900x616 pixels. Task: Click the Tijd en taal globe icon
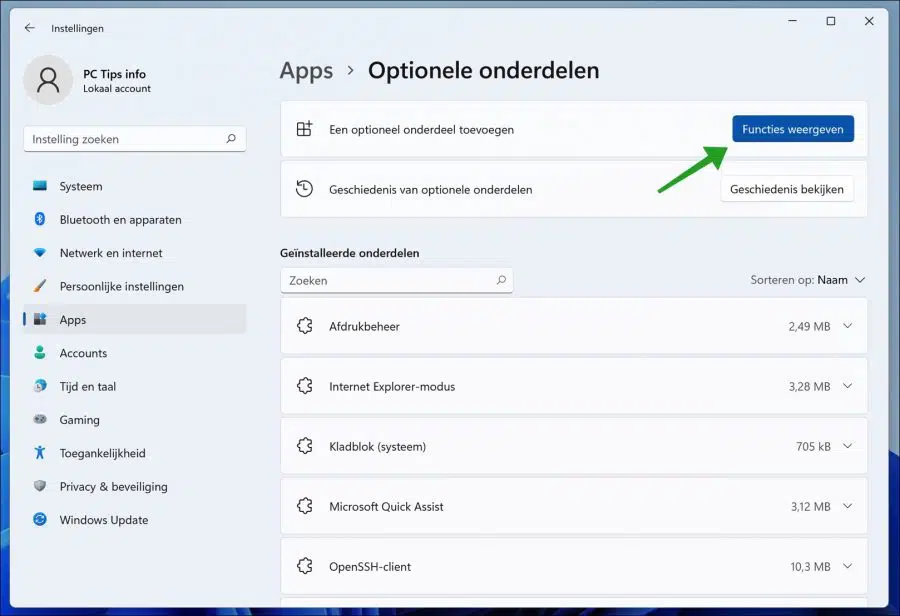click(x=40, y=386)
